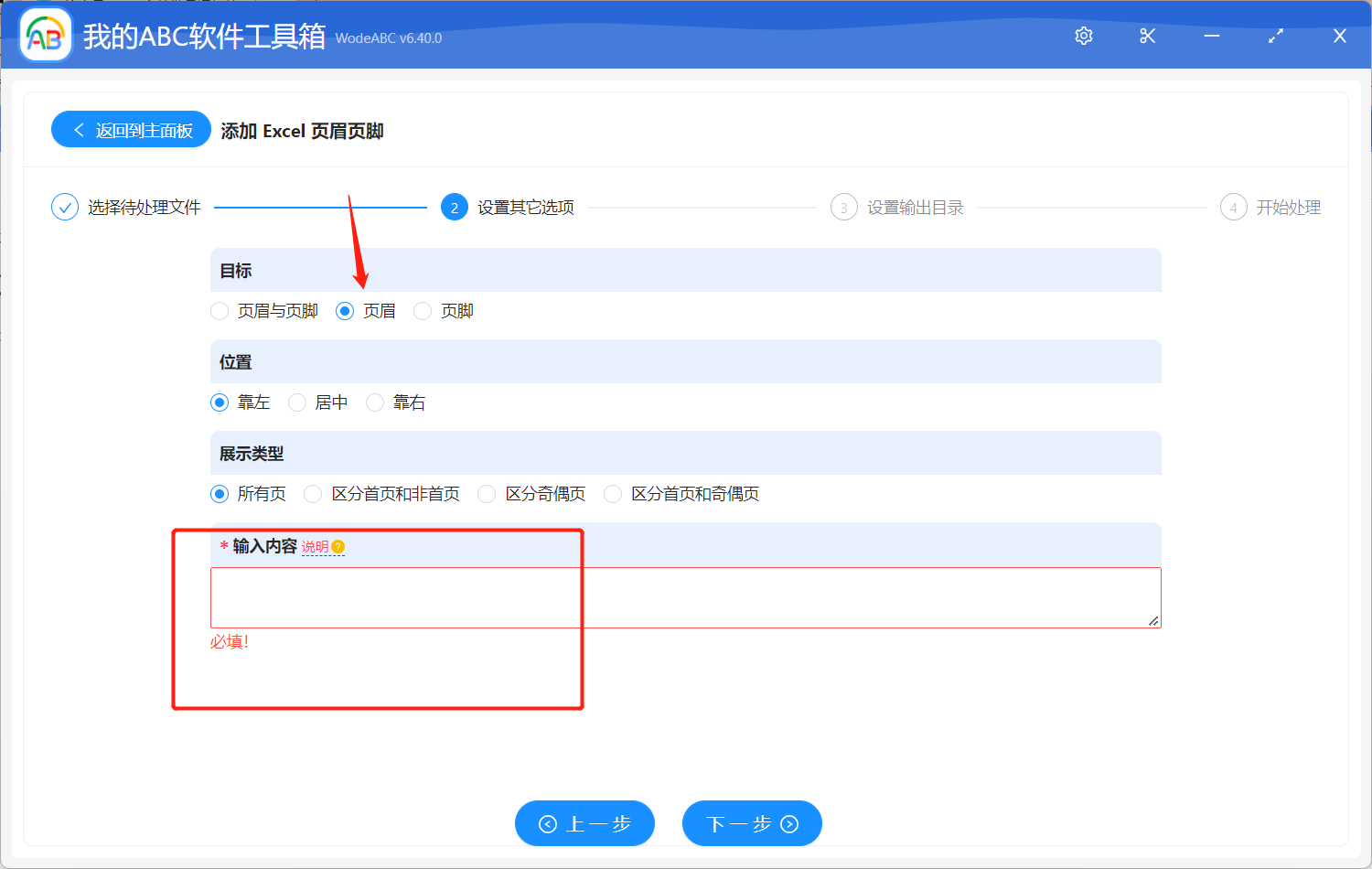This screenshot has width=1372, height=869.
Task: Click the step 3 circle for 设置输出目录
Action: pos(843,207)
